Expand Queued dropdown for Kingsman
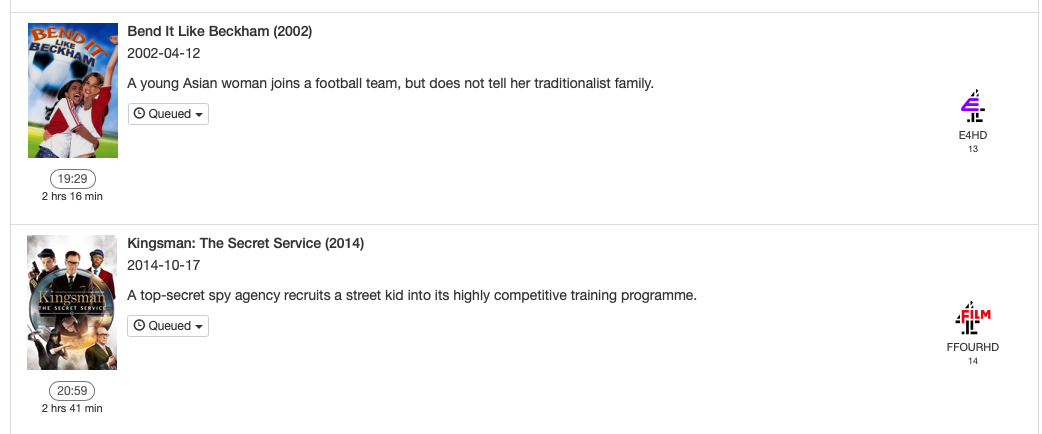The height and width of the screenshot is (434, 1042). coord(168,326)
